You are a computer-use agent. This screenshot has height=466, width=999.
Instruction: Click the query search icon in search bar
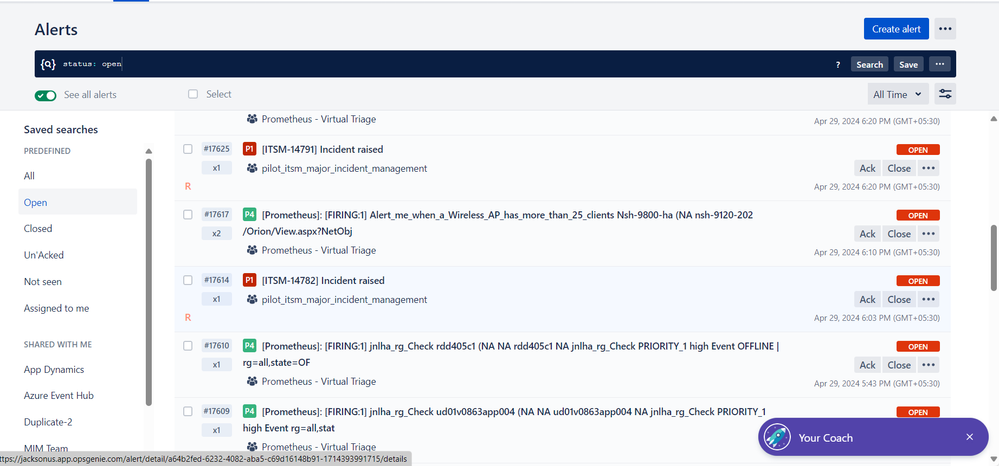coord(48,64)
